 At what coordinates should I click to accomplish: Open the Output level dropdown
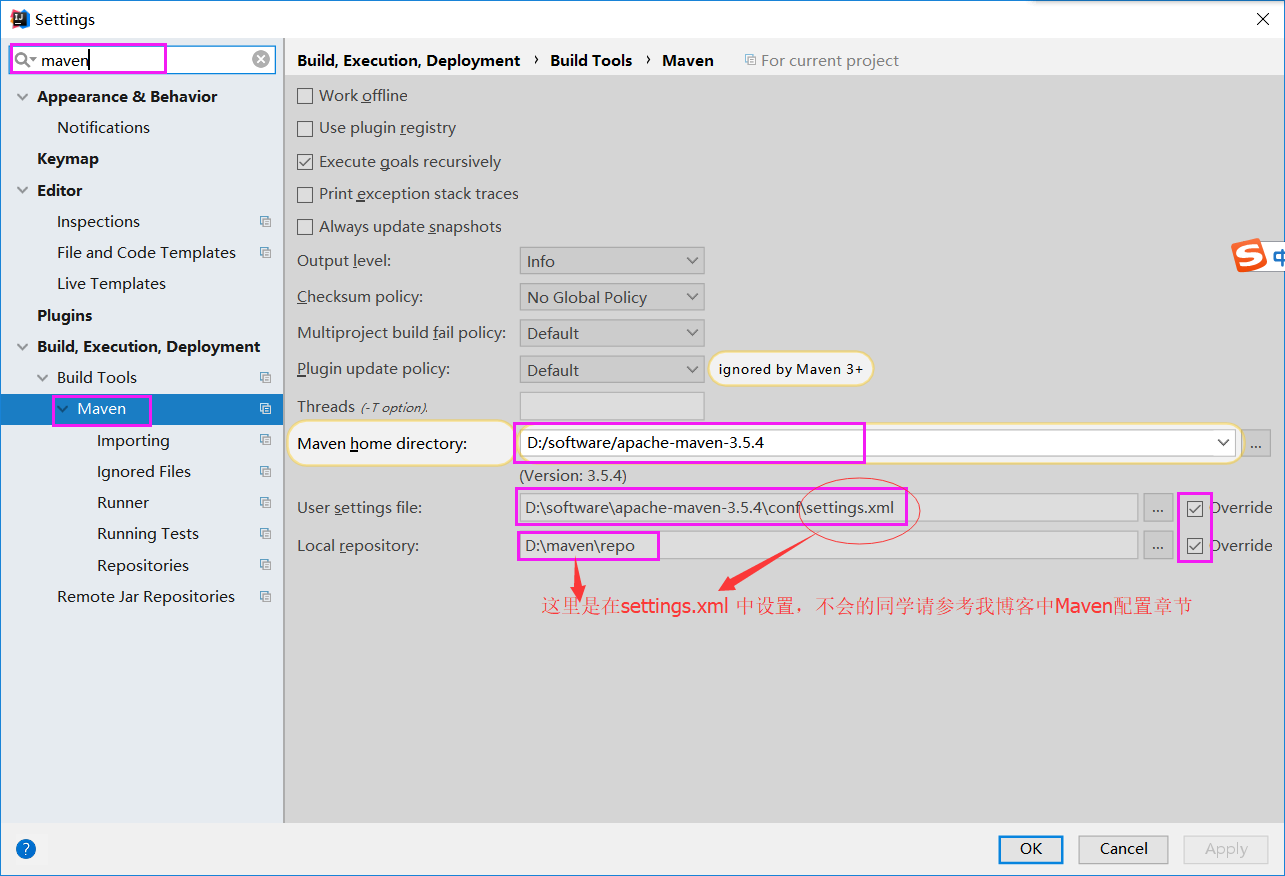[612, 261]
